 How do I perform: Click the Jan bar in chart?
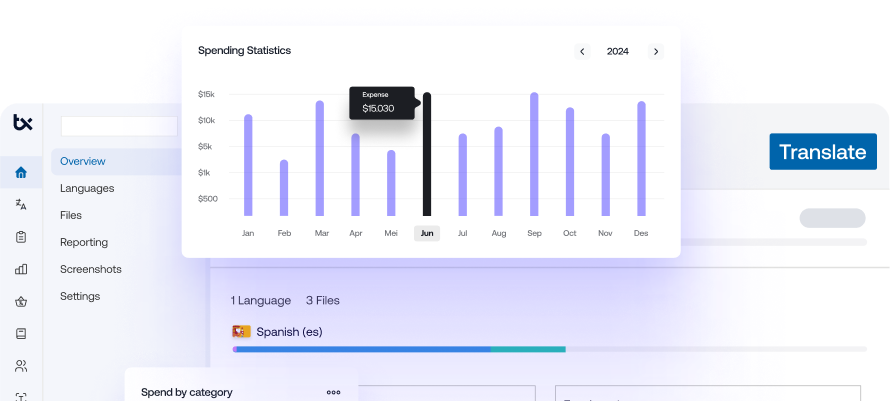pos(248,165)
